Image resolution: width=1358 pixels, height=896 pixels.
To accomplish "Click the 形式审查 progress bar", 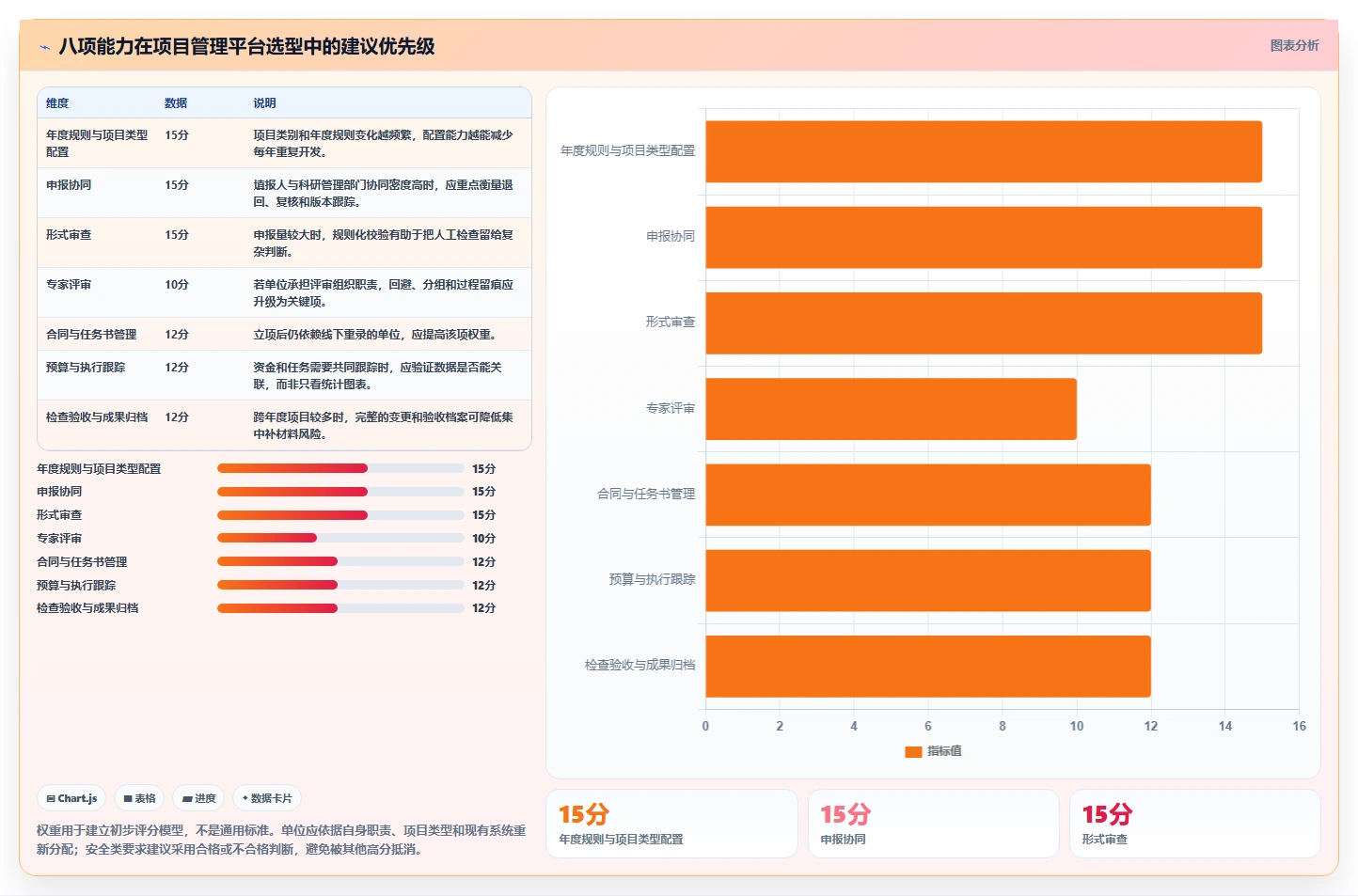I will click(340, 515).
